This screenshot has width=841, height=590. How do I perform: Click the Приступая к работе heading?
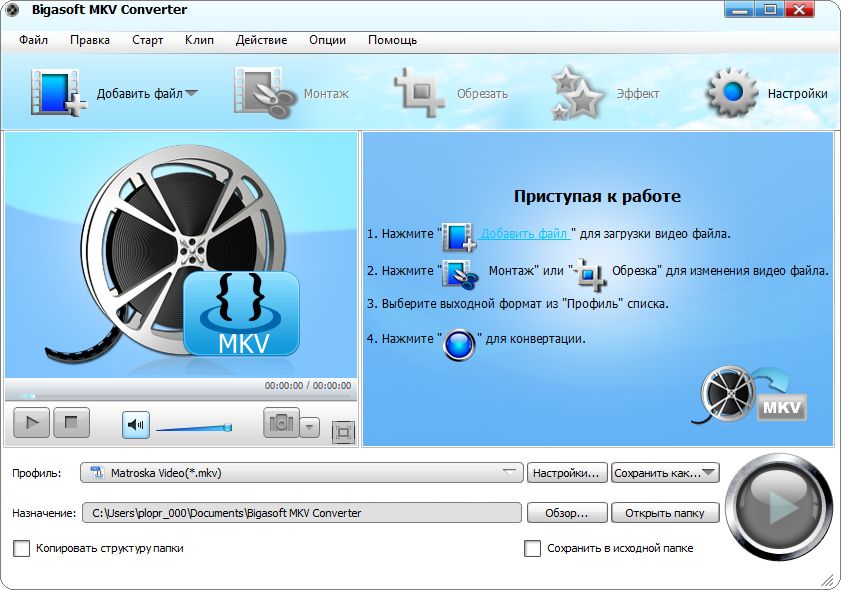click(597, 196)
